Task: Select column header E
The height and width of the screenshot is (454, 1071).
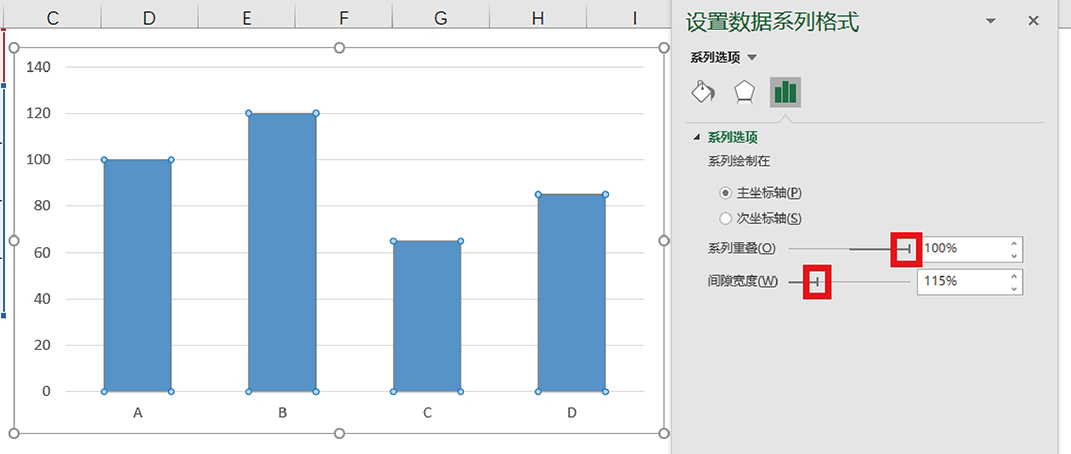Action: 247,18
